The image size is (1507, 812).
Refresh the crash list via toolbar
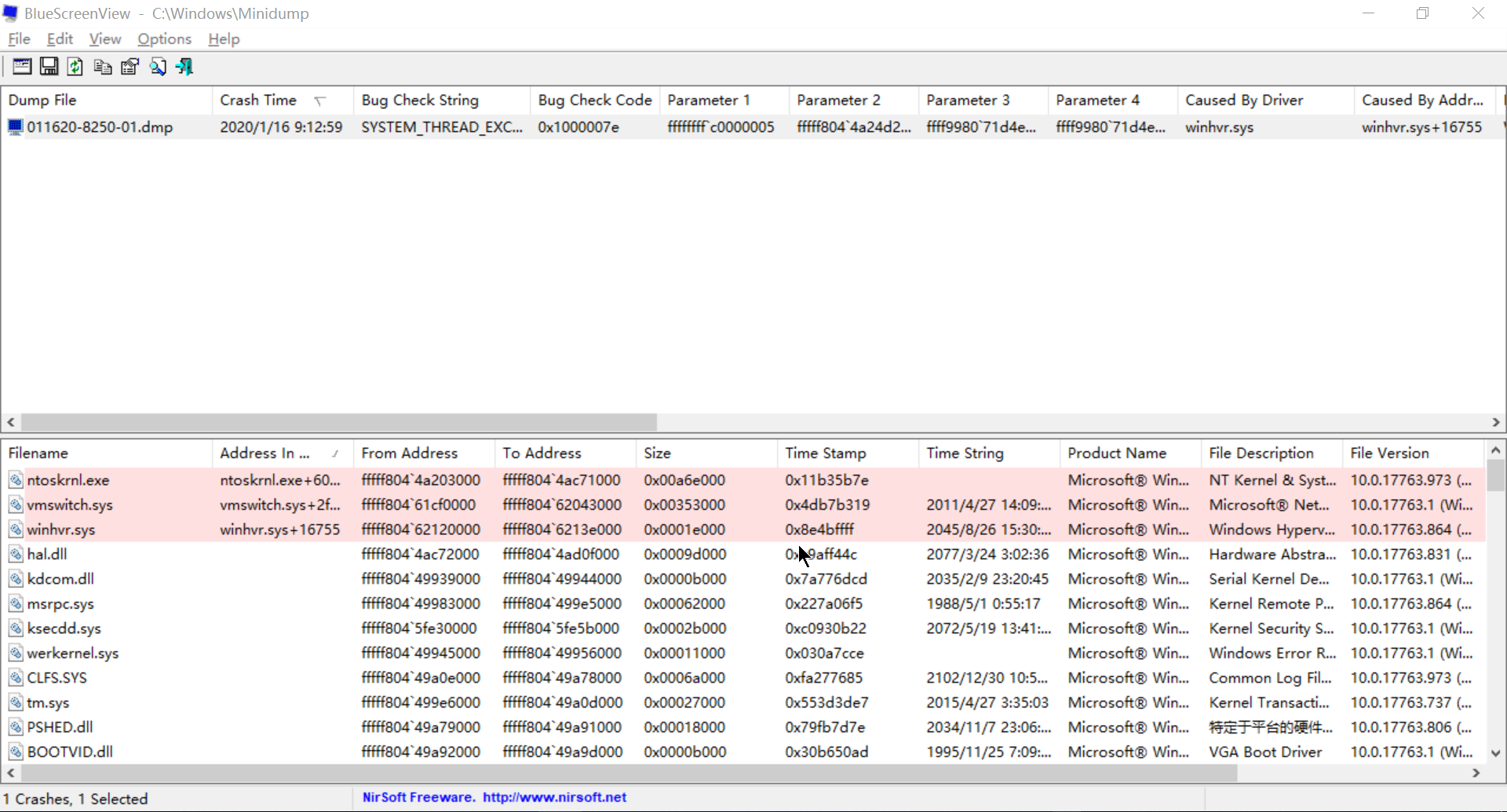pos(75,67)
